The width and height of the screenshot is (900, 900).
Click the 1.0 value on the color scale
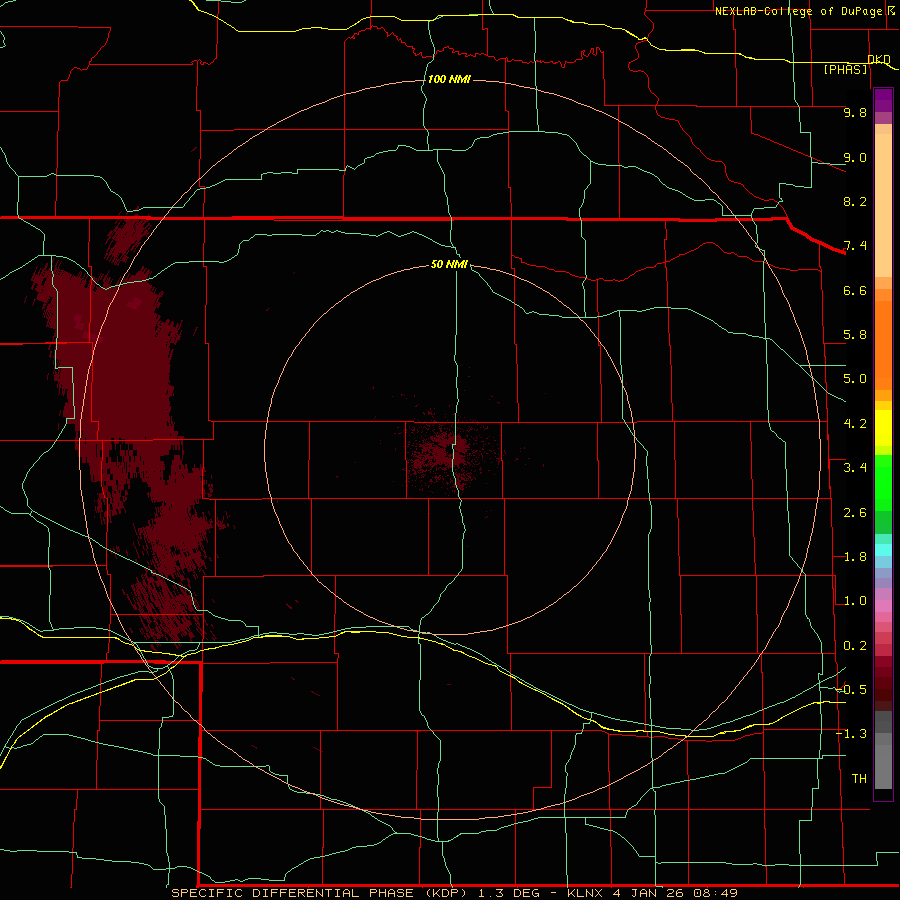[x=855, y=601]
